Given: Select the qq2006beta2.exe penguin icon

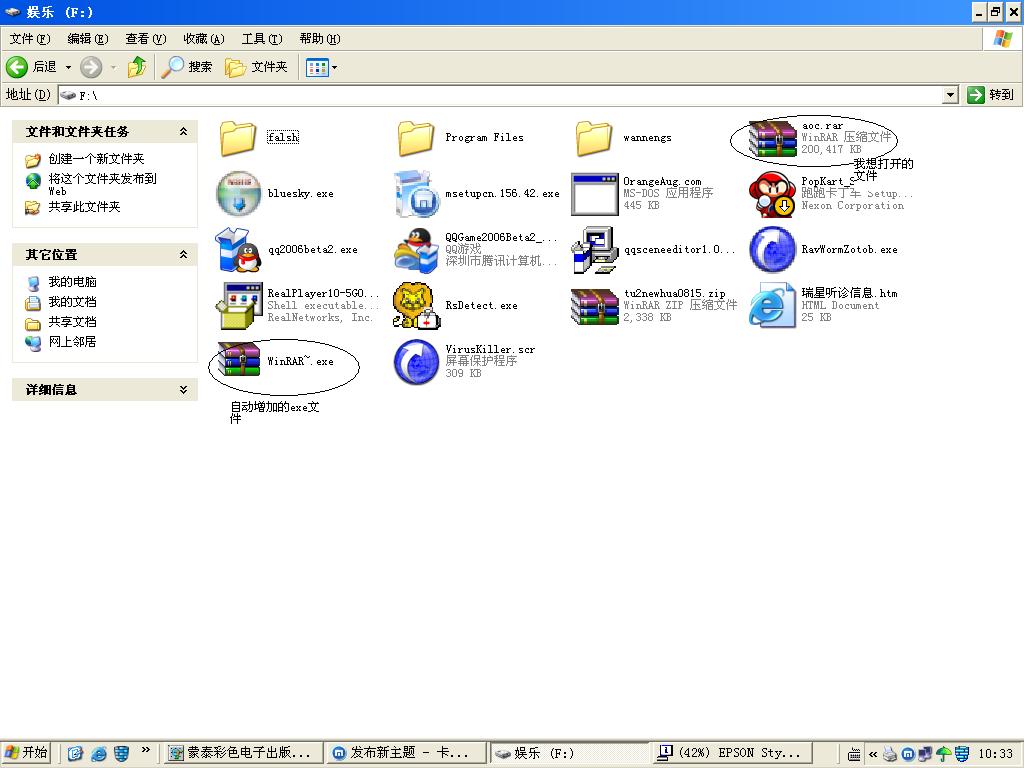Looking at the screenshot, I should pyautogui.click(x=239, y=249).
